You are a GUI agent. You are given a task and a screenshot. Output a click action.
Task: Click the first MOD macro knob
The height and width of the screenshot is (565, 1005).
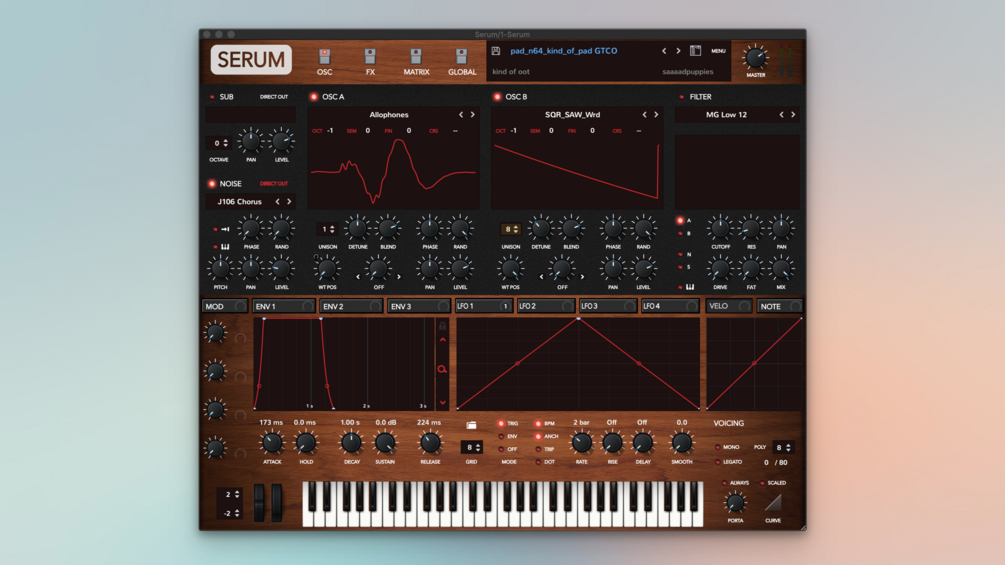point(215,332)
